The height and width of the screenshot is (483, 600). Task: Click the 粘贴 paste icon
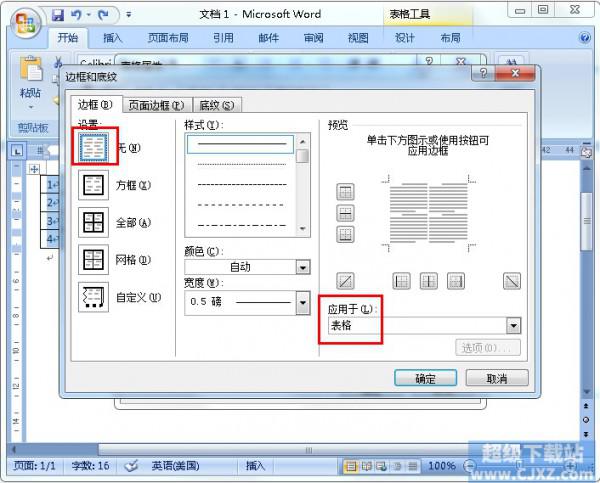31,69
